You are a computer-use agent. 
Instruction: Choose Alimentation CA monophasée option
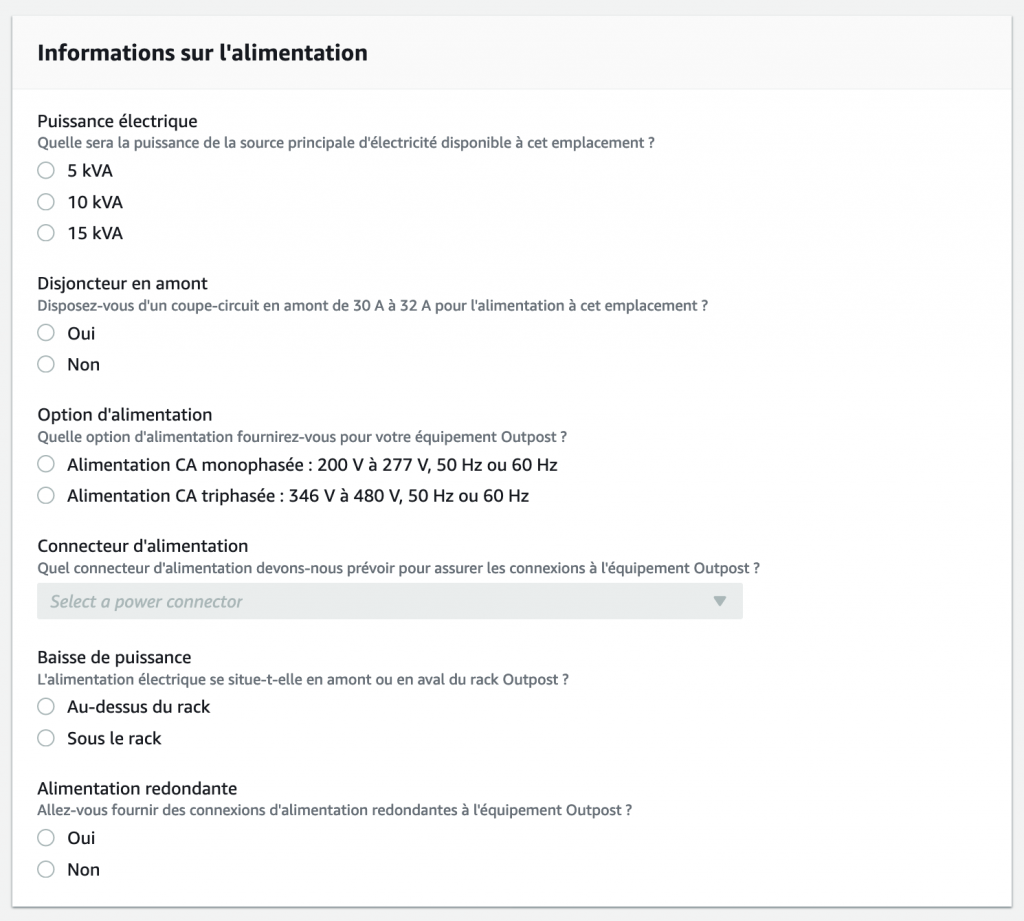point(46,464)
